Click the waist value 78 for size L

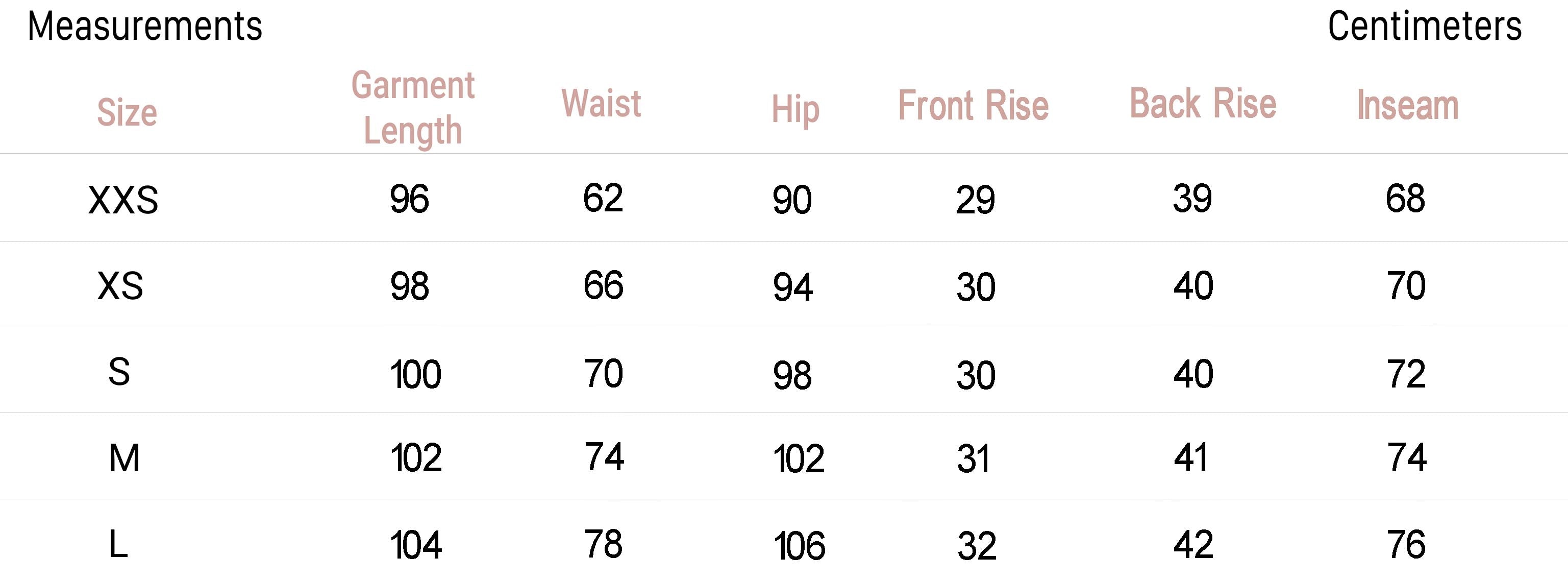[603, 544]
